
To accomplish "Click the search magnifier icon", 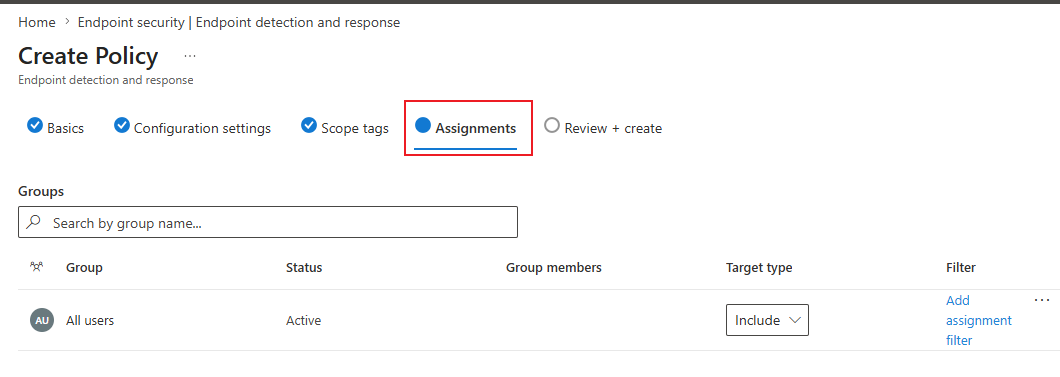I will click(34, 222).
